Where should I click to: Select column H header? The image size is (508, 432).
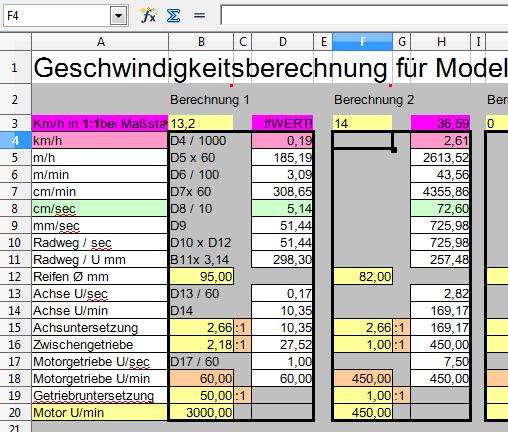[x=441, y=42]
